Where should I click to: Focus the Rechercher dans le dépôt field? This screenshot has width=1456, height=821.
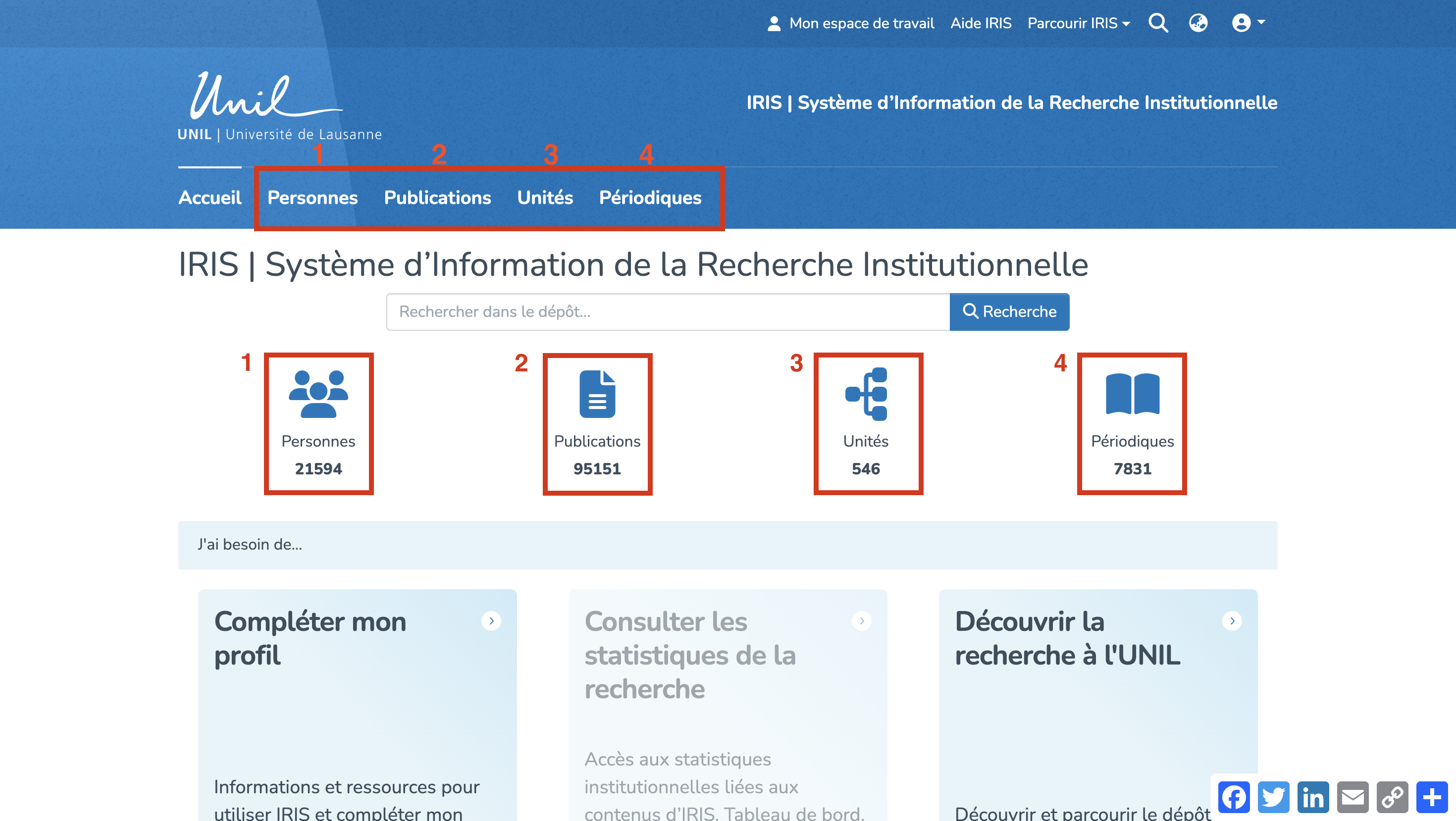coord(668,312)
